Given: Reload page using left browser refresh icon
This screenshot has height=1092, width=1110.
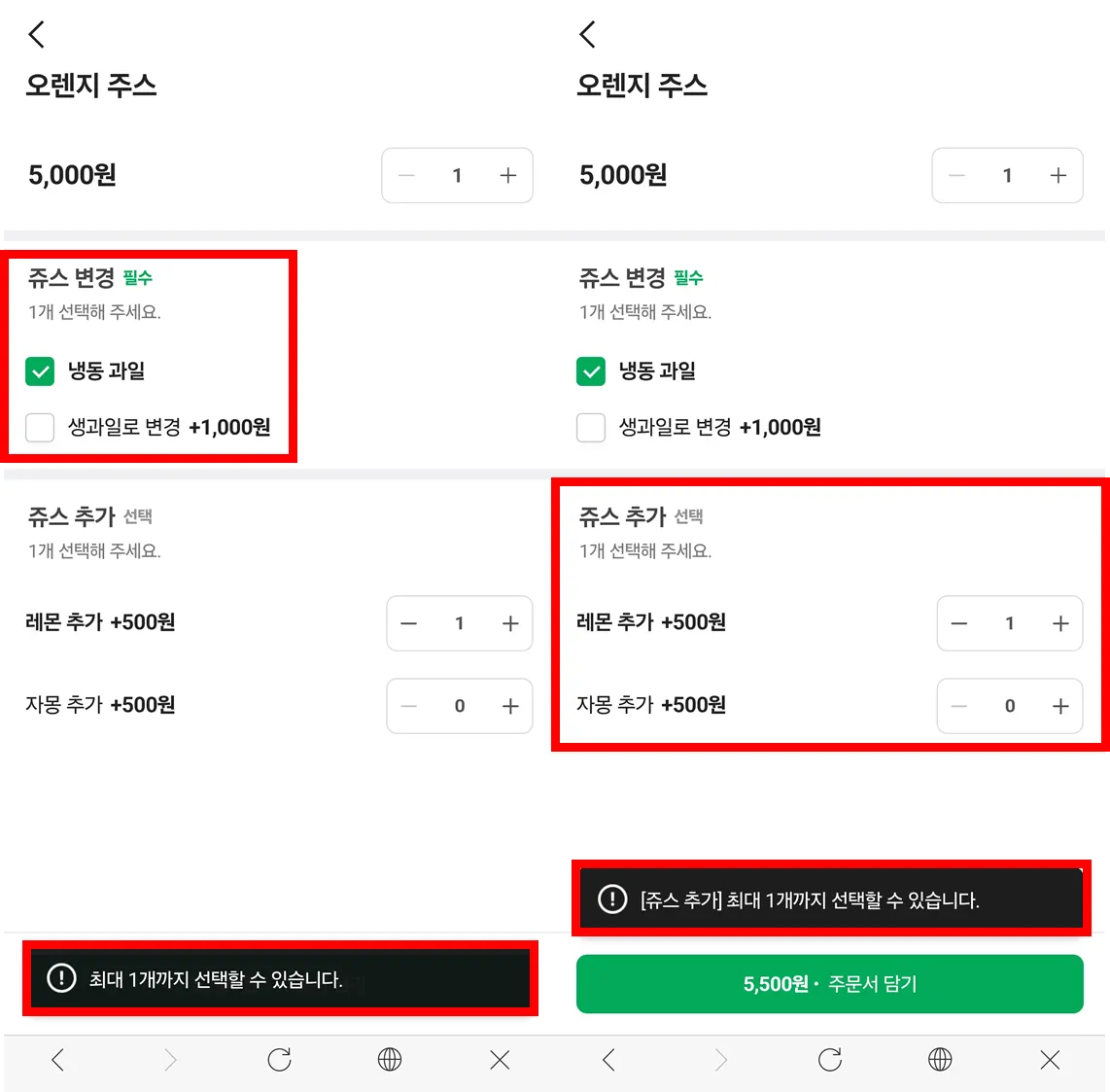Looking at the screenshot, I should pos(280,1059).
